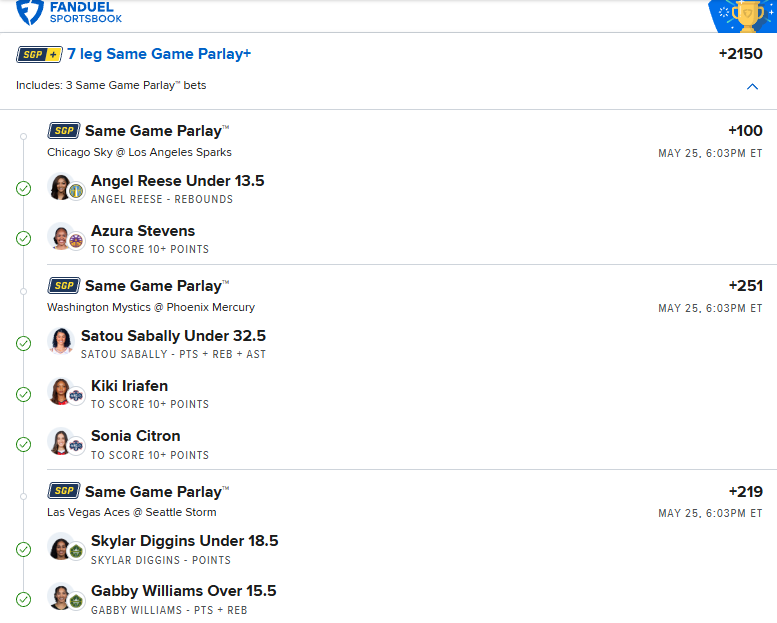This screenshot has height=623, width=777.
Task: Click 'Kiki Iriafen' selection name
Action: tap(129, 386)
